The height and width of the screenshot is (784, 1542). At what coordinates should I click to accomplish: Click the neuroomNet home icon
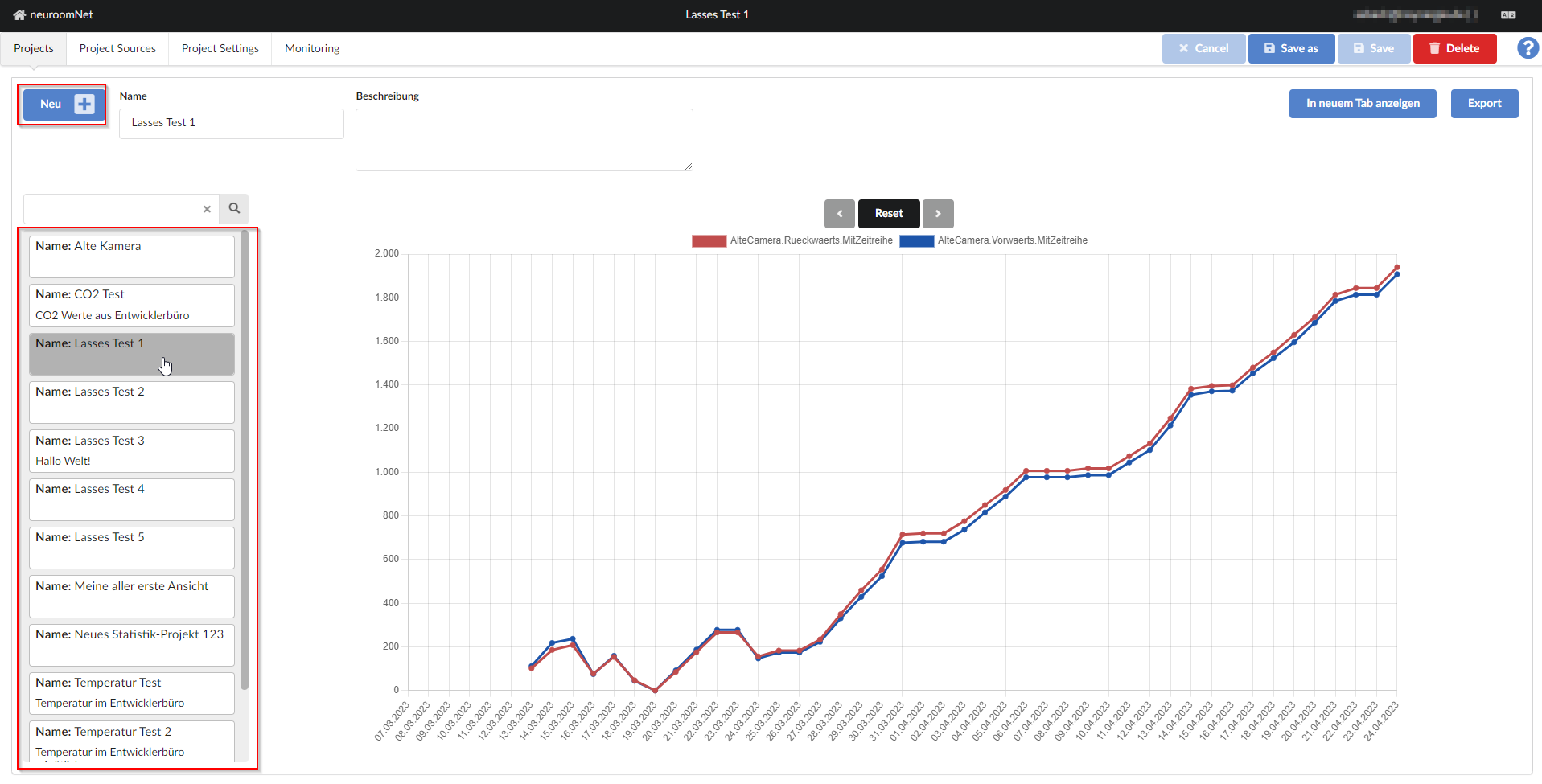19,15
